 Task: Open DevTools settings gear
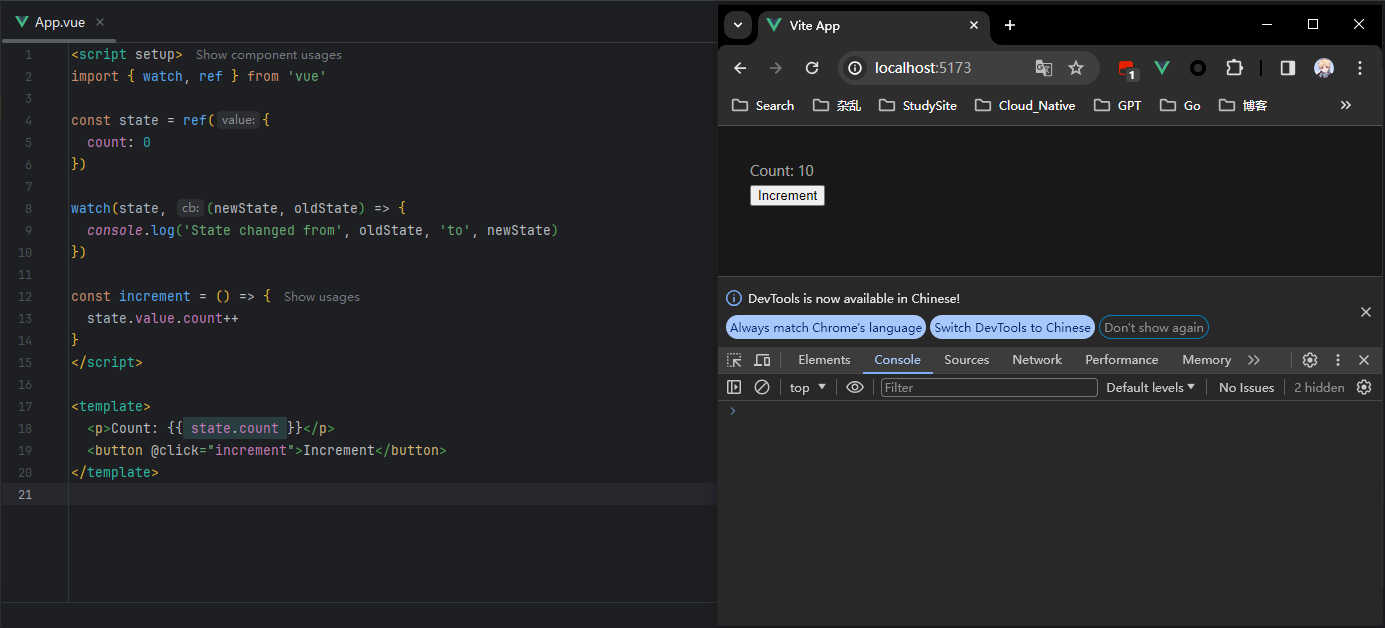point(1310,360)
